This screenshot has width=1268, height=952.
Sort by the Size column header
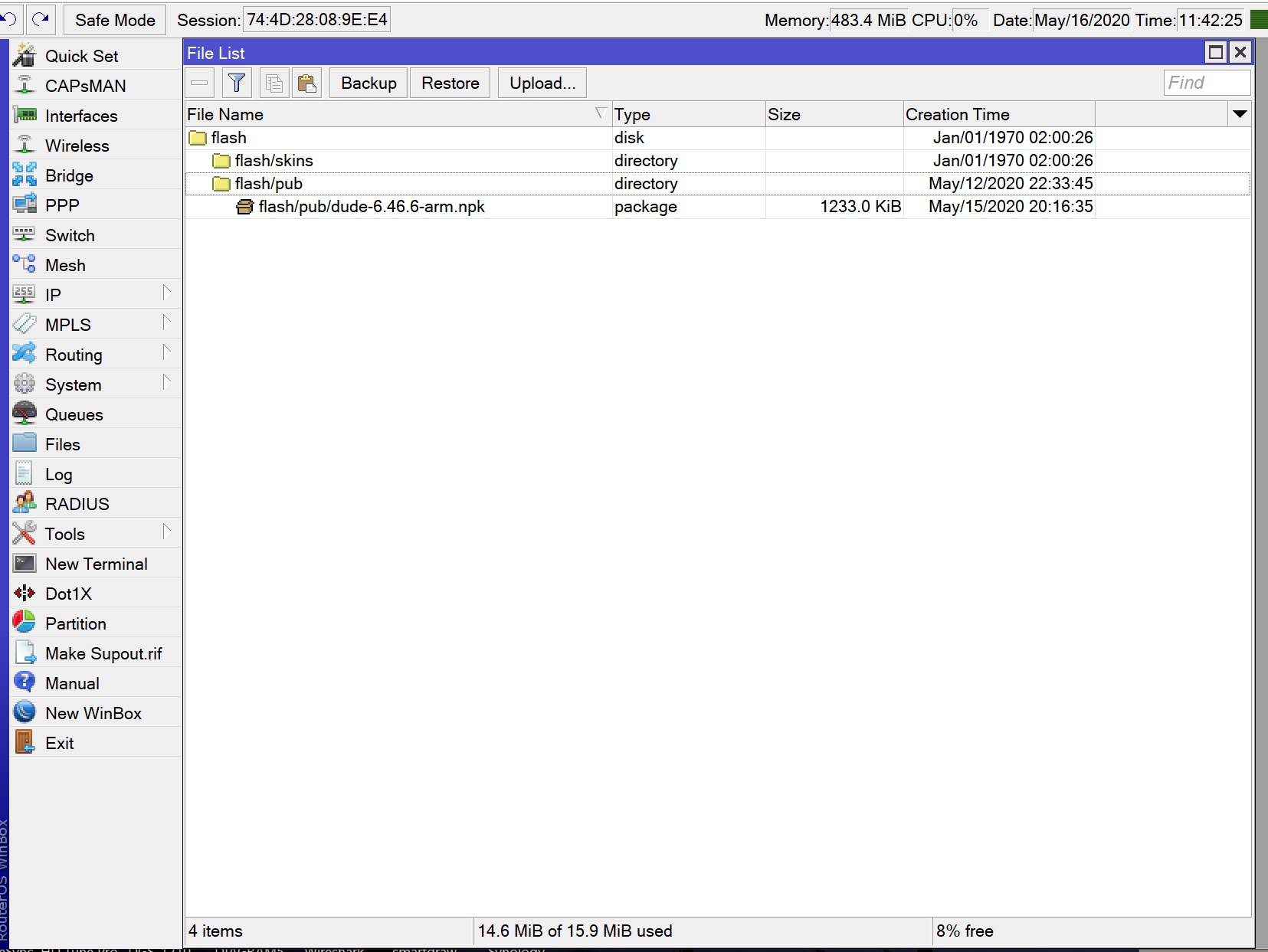pos(834,114)
